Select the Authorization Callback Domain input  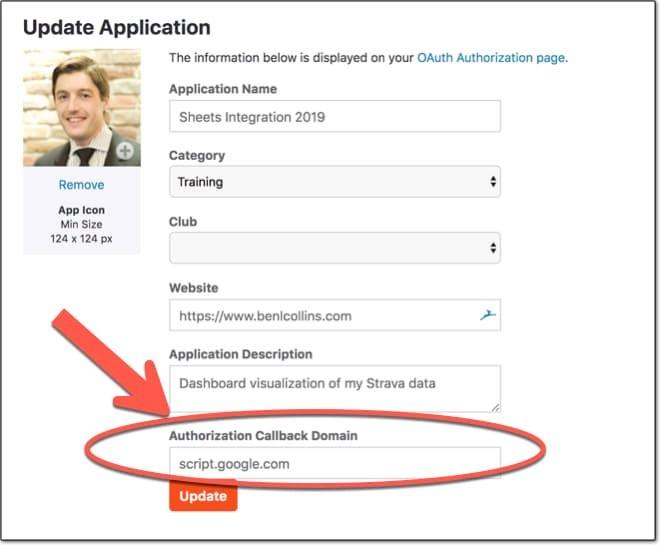click(x=335, y=464)
